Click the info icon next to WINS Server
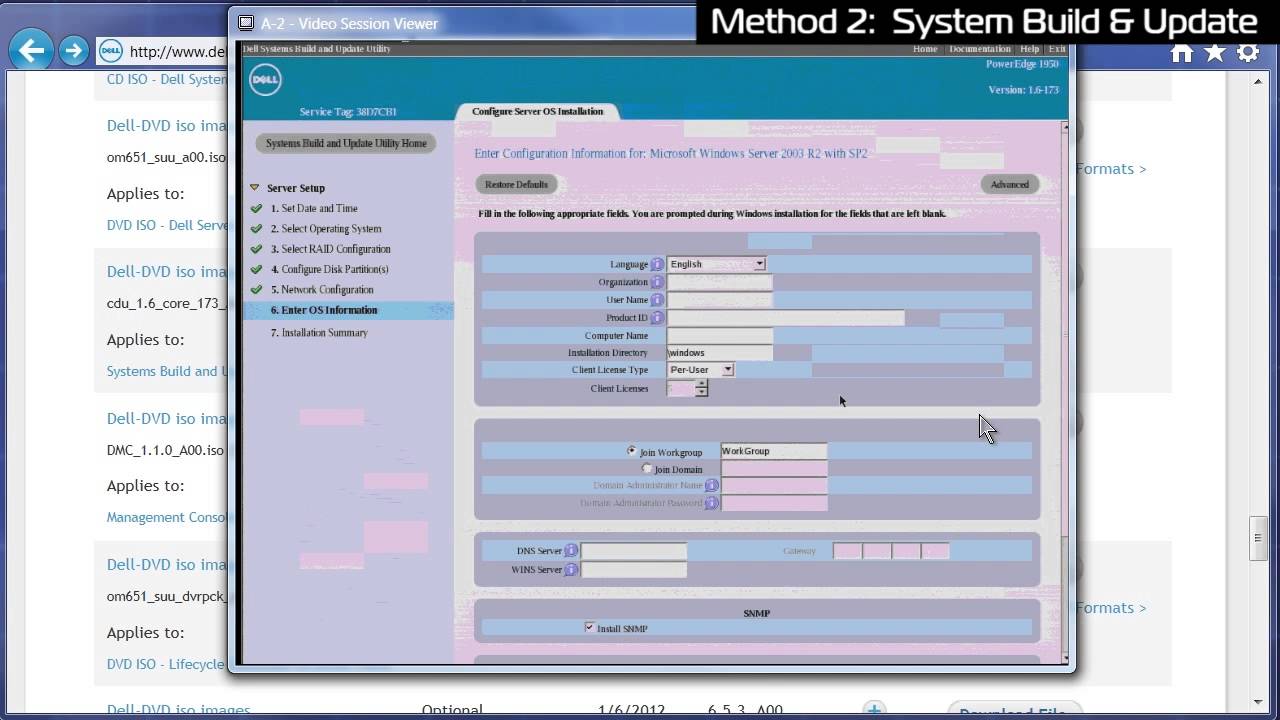Screen dimensions: 1280x720 click(571, 570)
